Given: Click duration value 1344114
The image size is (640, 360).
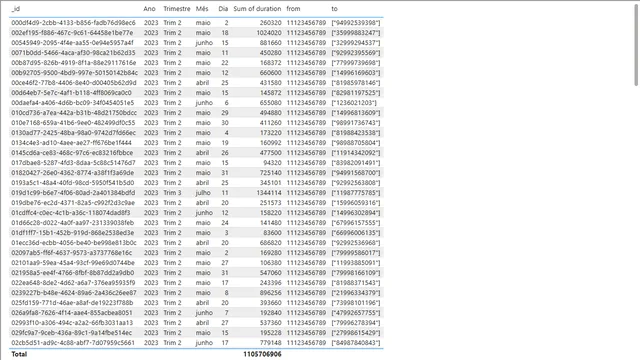Looking at the screenshot, I should (269, 193).
